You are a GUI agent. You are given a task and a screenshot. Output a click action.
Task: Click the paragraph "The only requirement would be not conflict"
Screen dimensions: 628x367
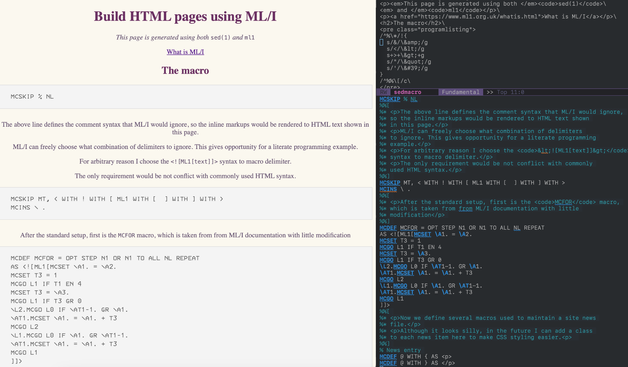pyautogui.click(x=185, y=176)
